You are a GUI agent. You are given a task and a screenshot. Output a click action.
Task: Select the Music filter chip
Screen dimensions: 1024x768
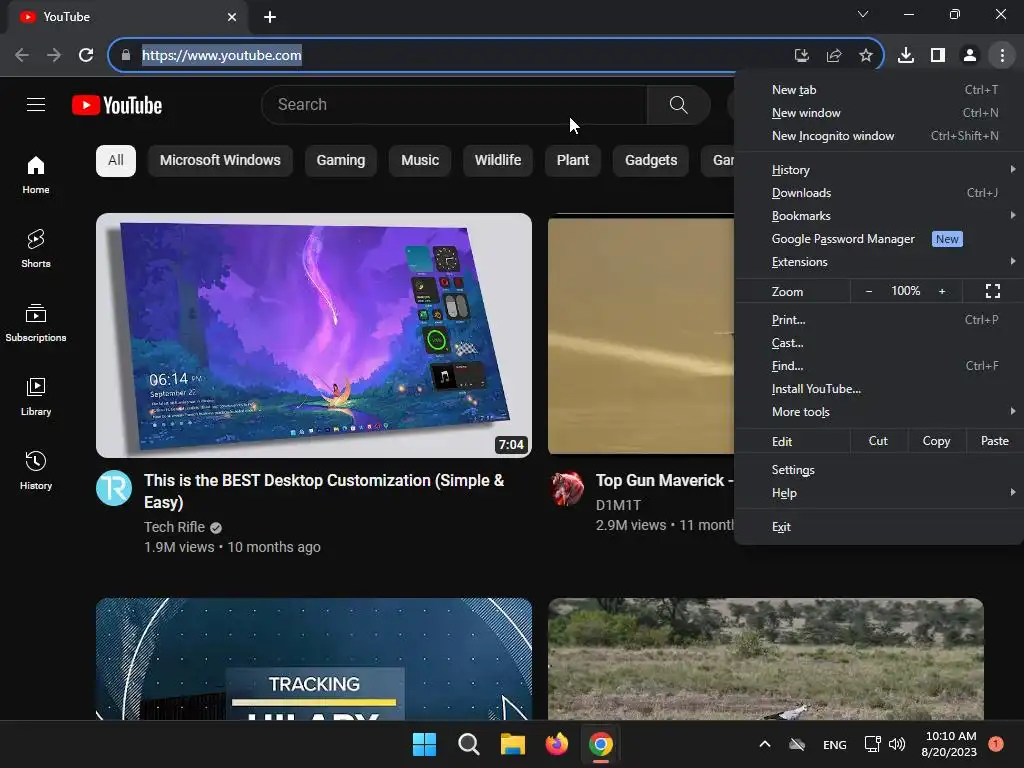click(x=420, y=161)
